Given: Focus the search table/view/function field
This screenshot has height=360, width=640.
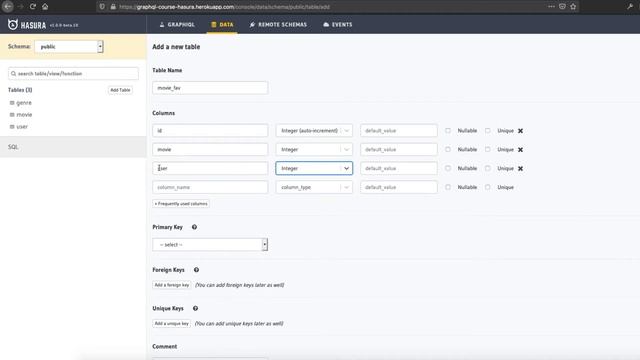Looking at the screenshot, I should click(x=73, y=73).
